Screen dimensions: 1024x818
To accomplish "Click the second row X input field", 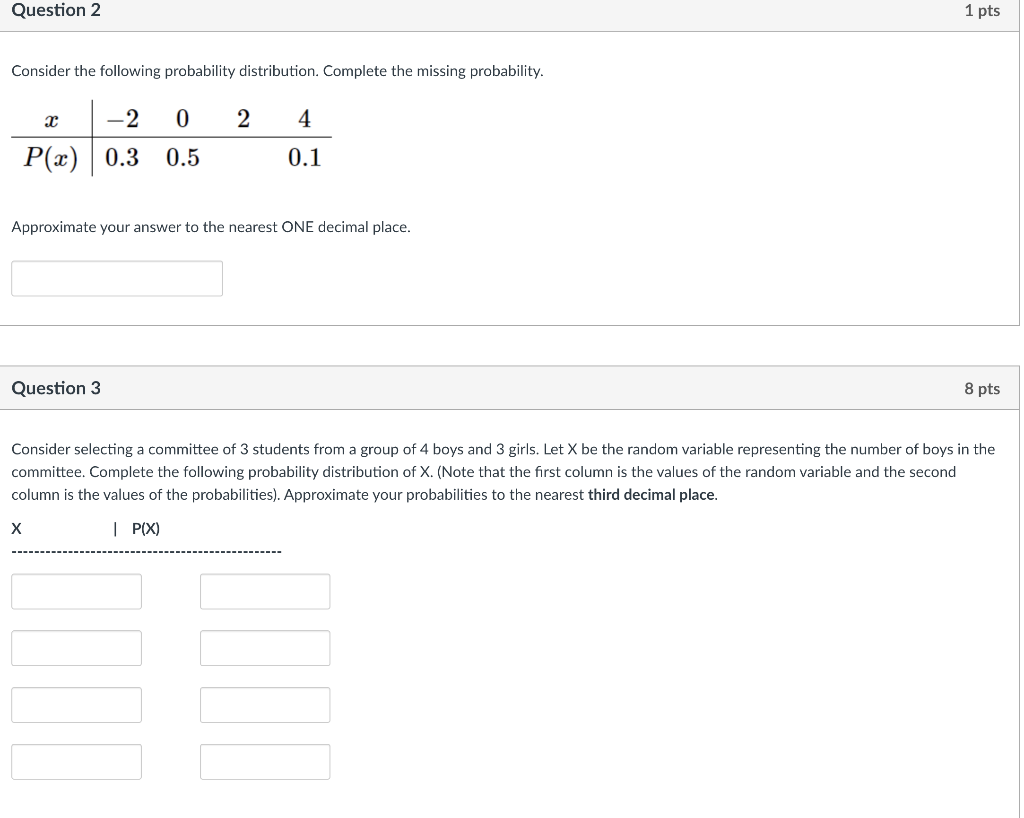I will coord(76,647).
